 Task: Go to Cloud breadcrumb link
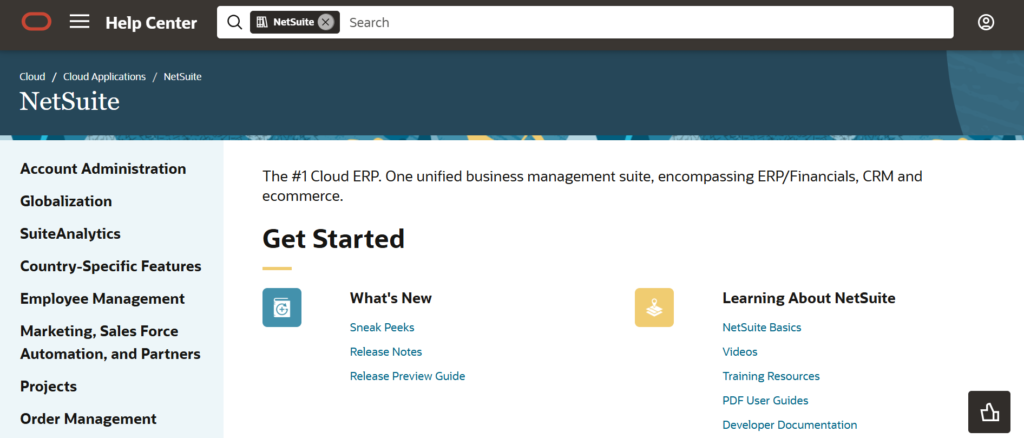click(32, 77)
